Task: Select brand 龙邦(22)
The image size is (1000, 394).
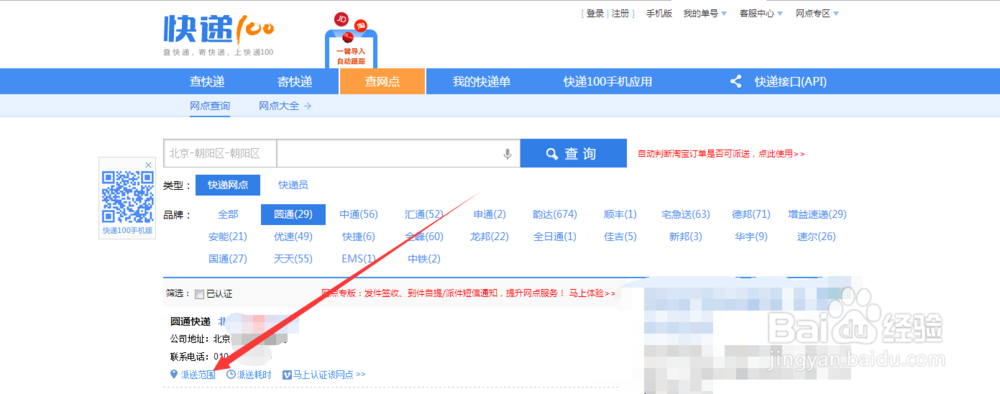Action: pyautogui.click(x=490, y=237)
